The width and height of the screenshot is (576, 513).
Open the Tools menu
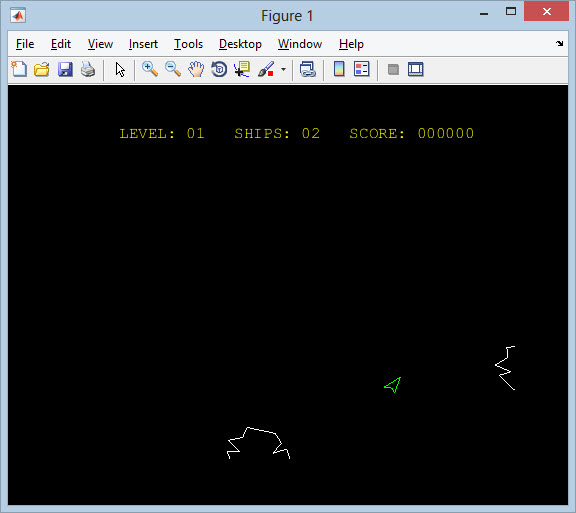[x=188, y=44]
